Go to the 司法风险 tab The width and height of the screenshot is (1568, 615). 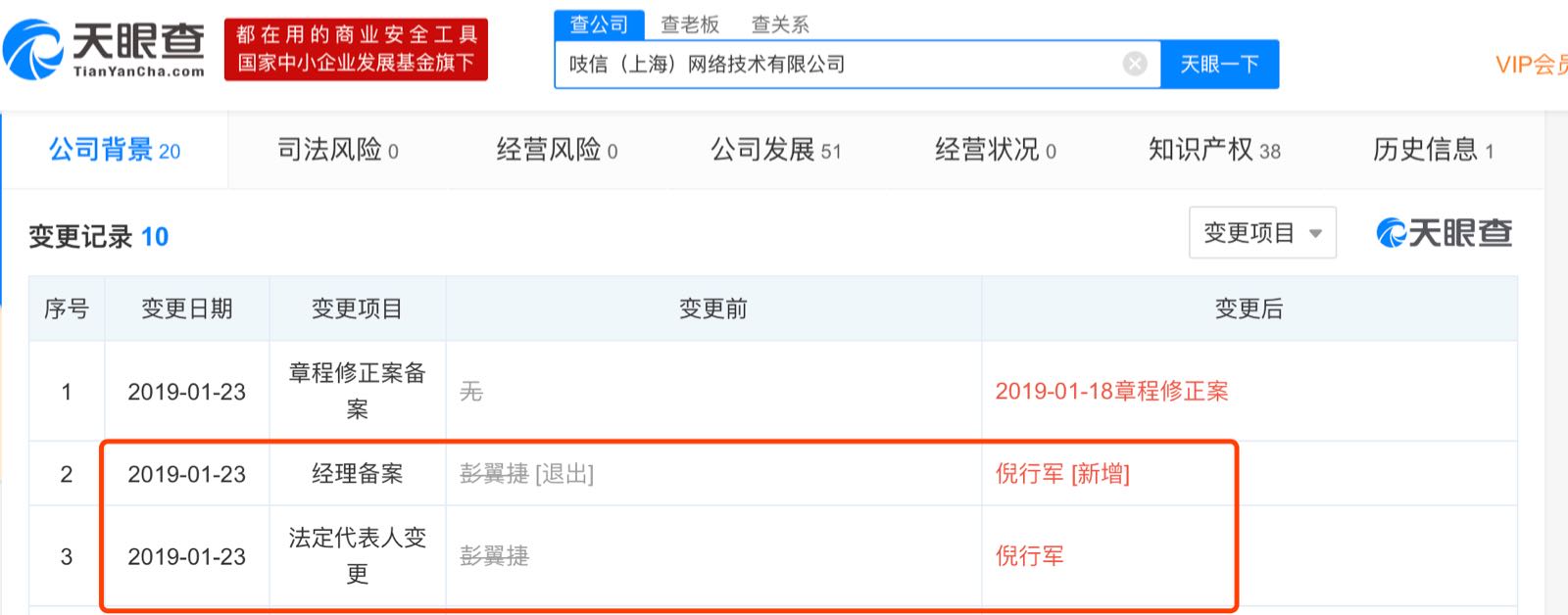click(x=337, y=150)
